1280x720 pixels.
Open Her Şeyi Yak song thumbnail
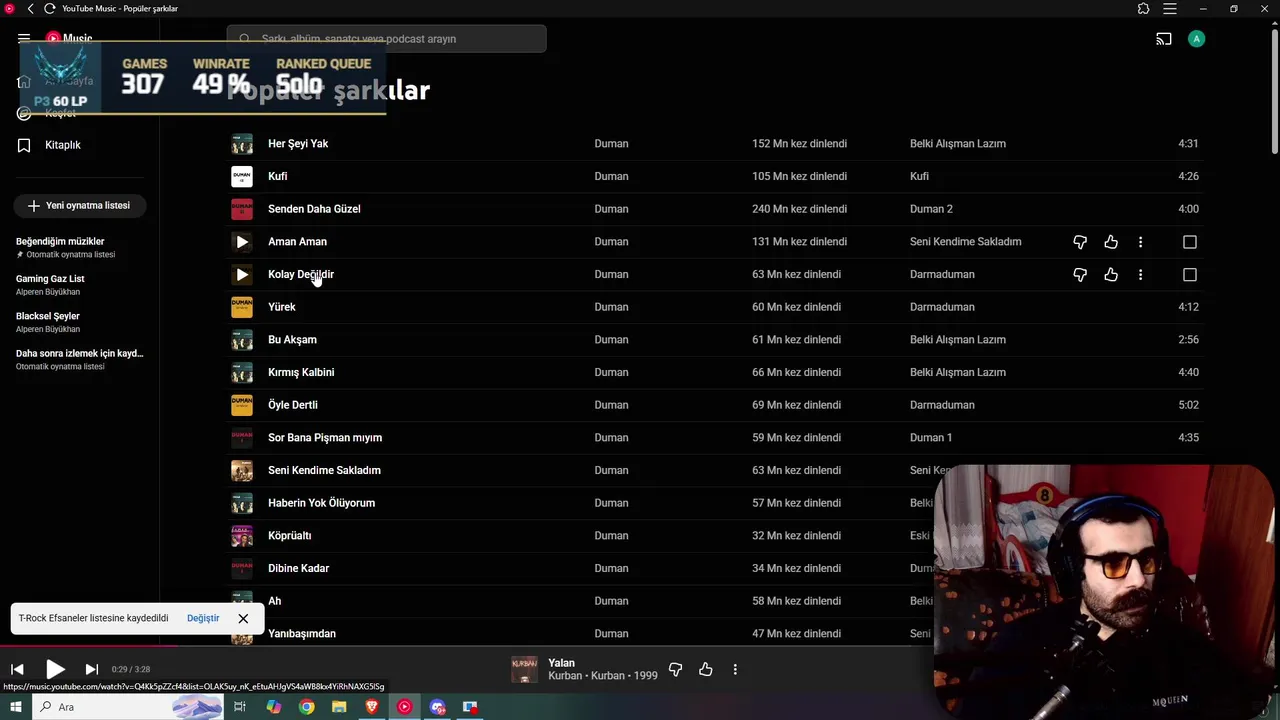242,144
